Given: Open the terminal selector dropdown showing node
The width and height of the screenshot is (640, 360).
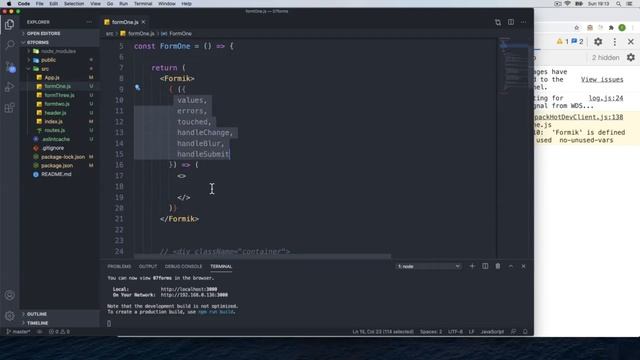Looking at the screenshot, I should (x=429, y=266).
